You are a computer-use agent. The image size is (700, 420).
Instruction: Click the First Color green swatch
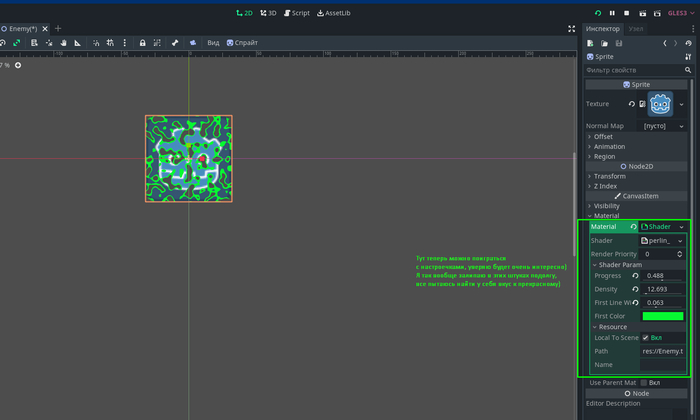[662, 316]
